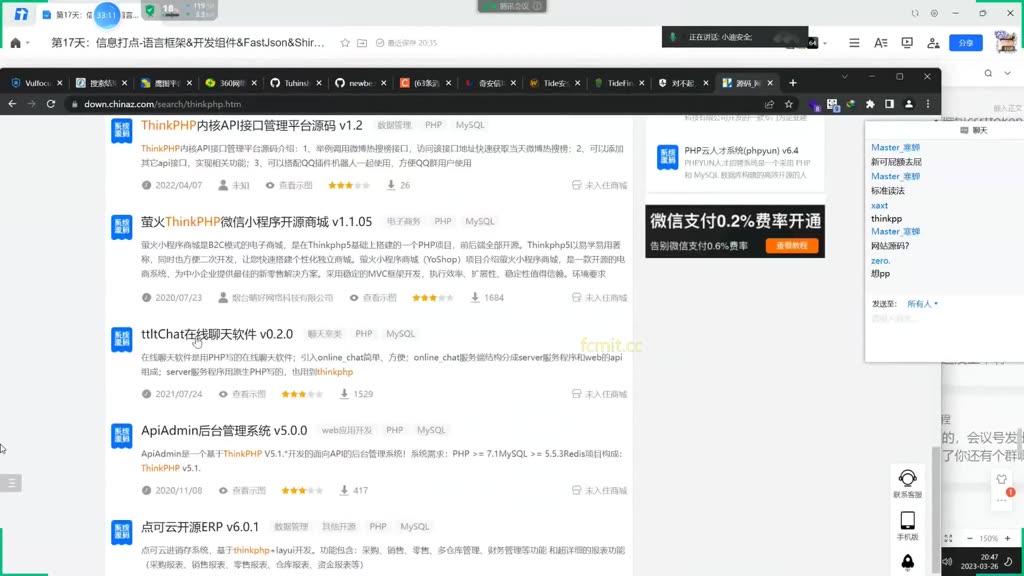Click the fullscreen icon next to zoom
Viewport: 1024px width, 576px height.
pyautogui.click(x=948, y=539)
